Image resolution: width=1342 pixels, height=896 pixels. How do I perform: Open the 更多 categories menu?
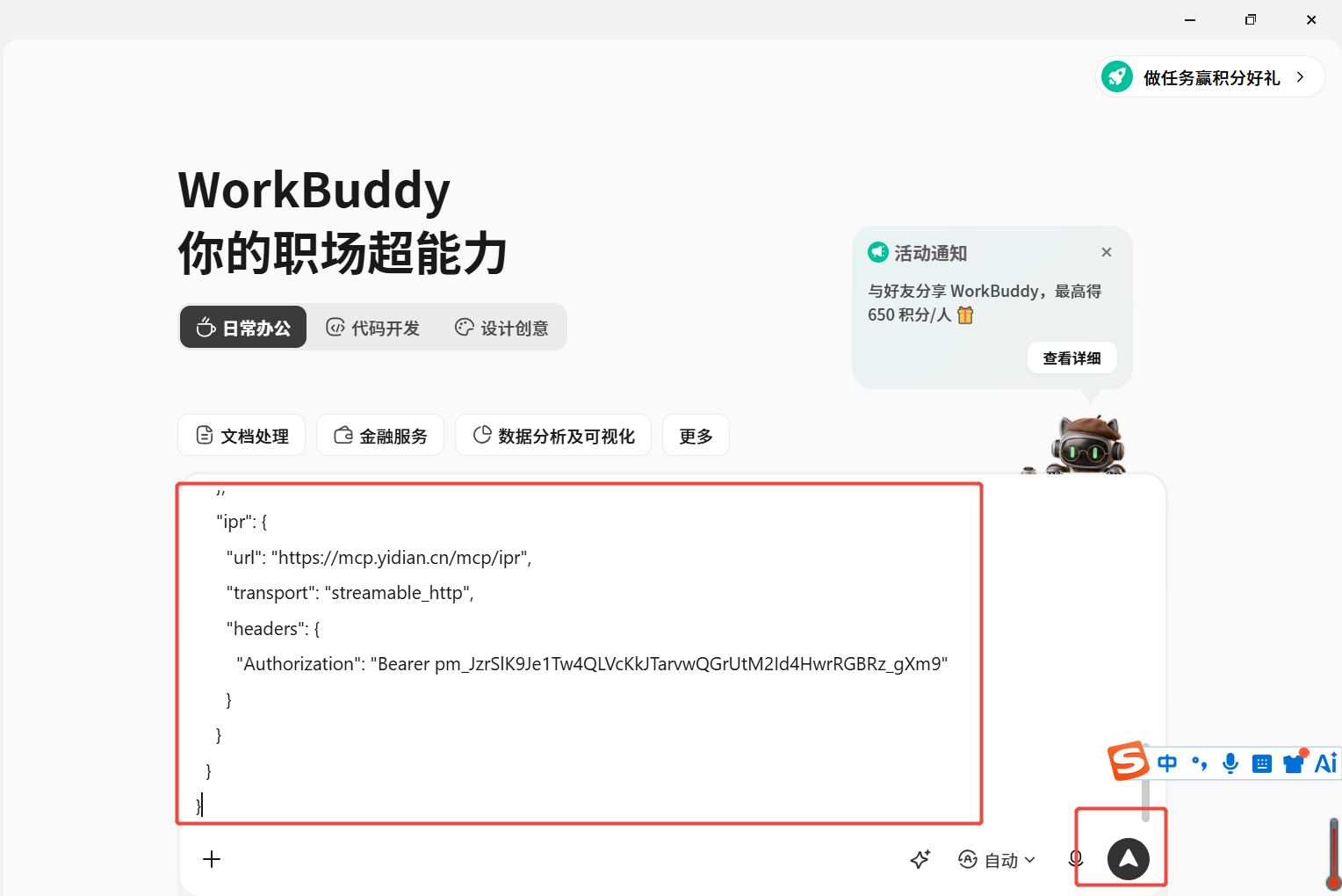(696, 436)
